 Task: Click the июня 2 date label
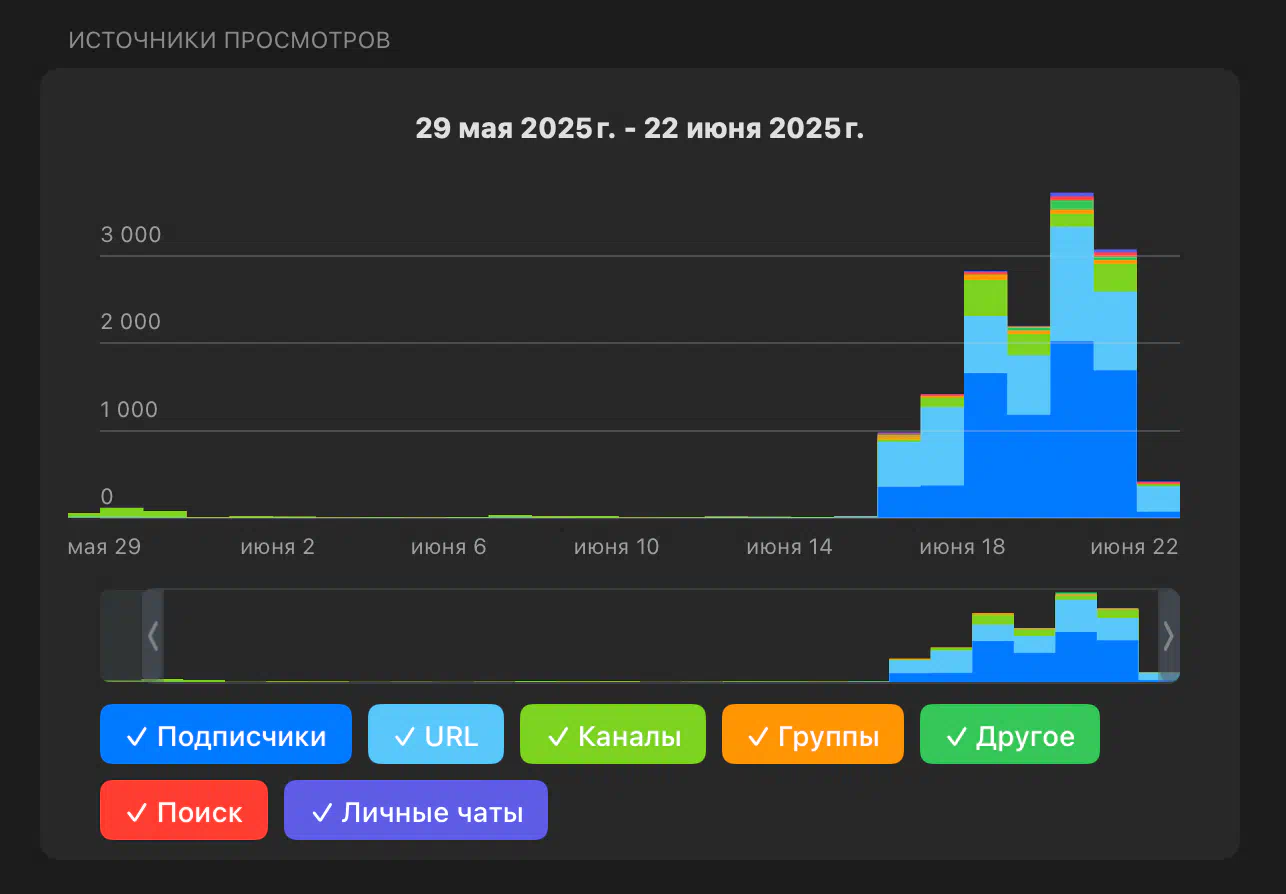click(278, 547)
